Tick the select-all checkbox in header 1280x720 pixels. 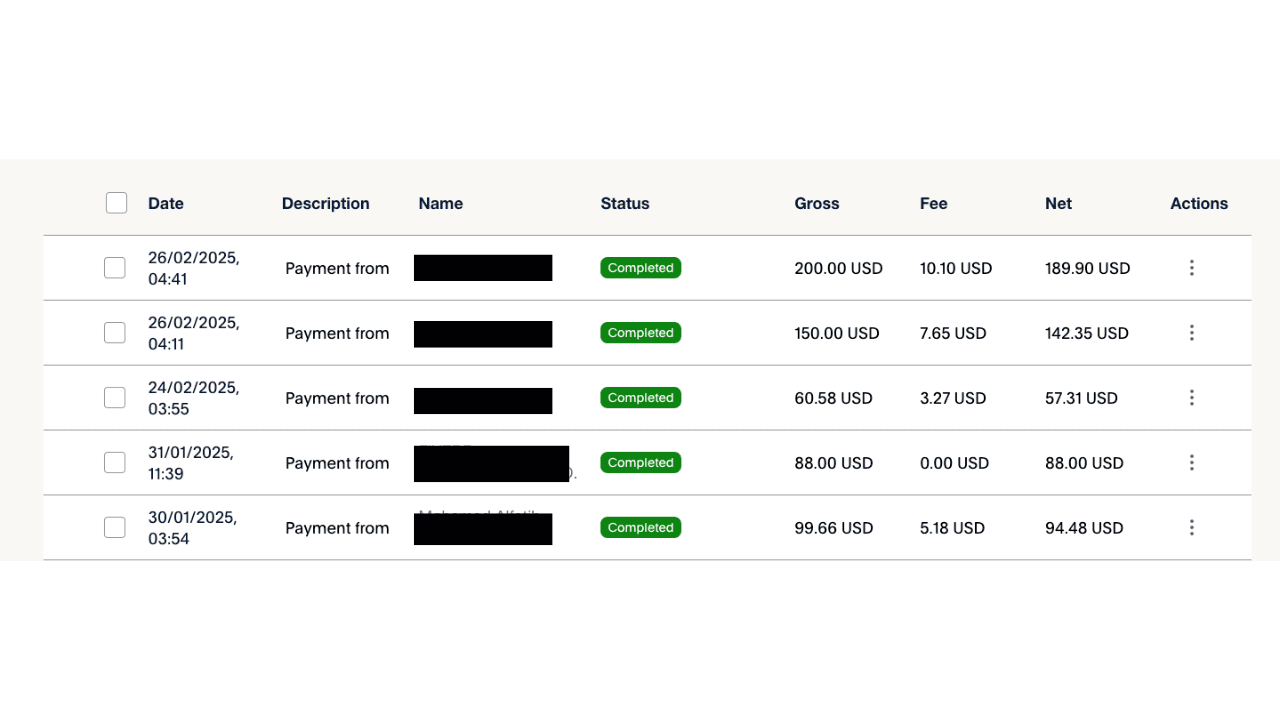click(x=116, y=203)
